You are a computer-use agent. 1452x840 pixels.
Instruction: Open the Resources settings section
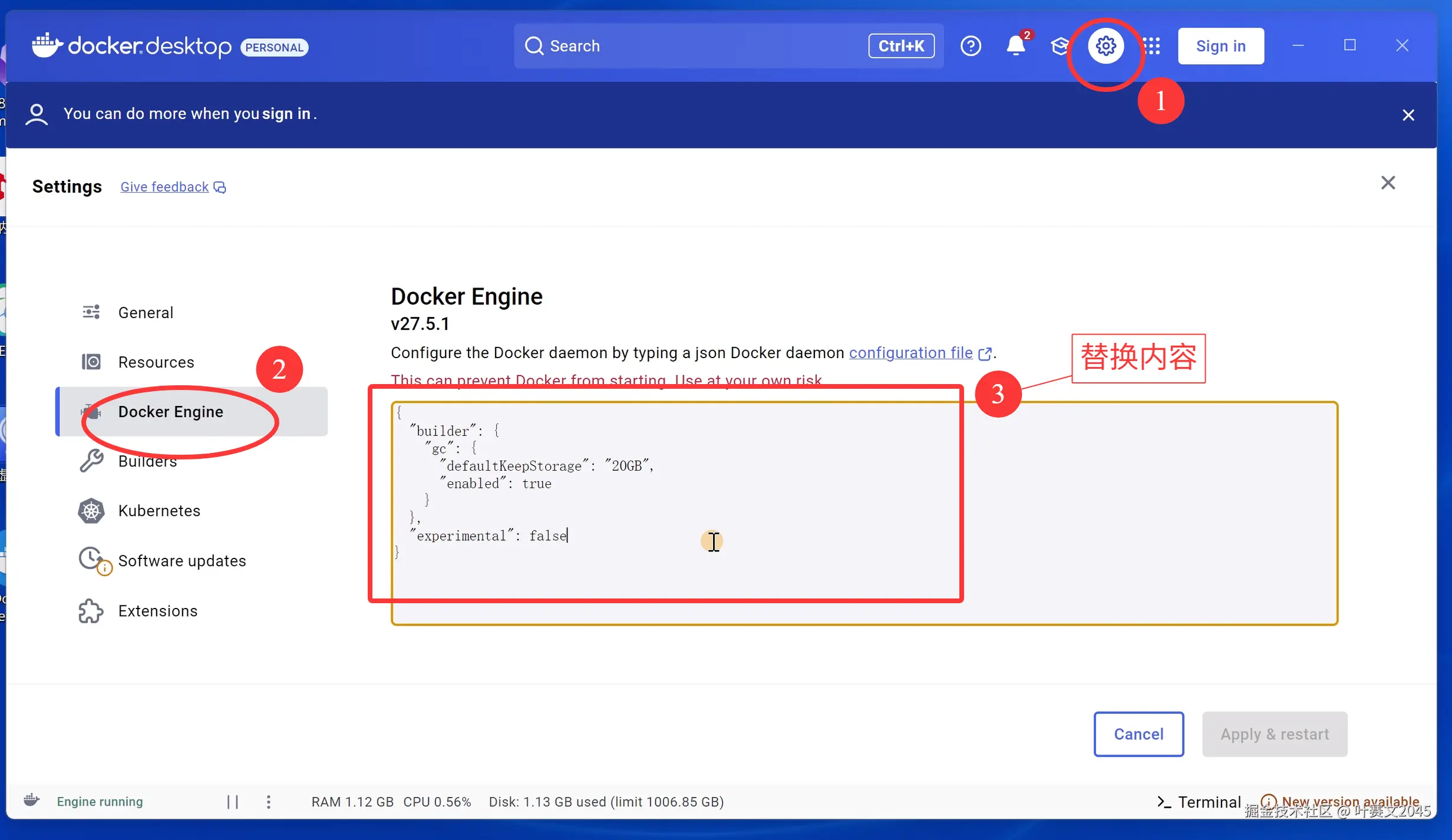[x=156, y=362]
